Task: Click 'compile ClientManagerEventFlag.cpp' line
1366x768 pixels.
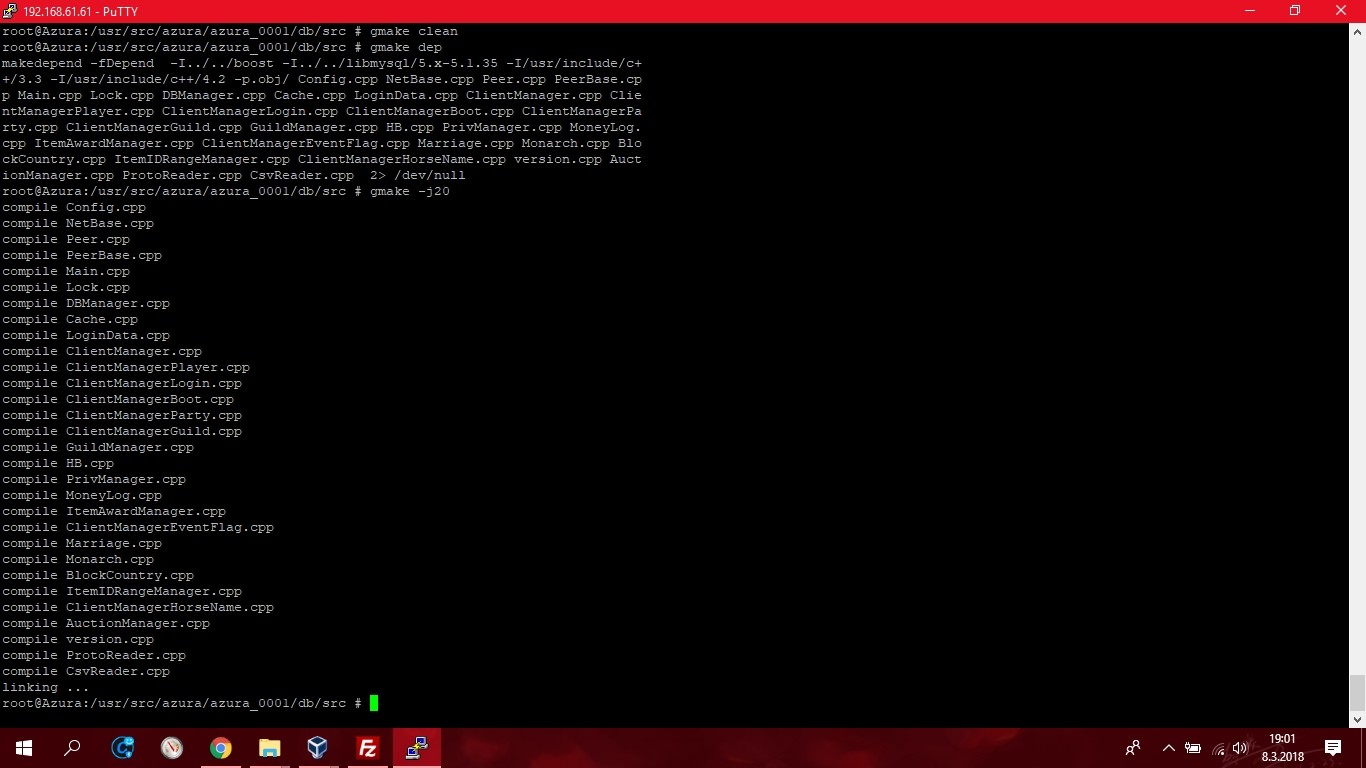Action: pyautogui.click(x=138, y=527)
